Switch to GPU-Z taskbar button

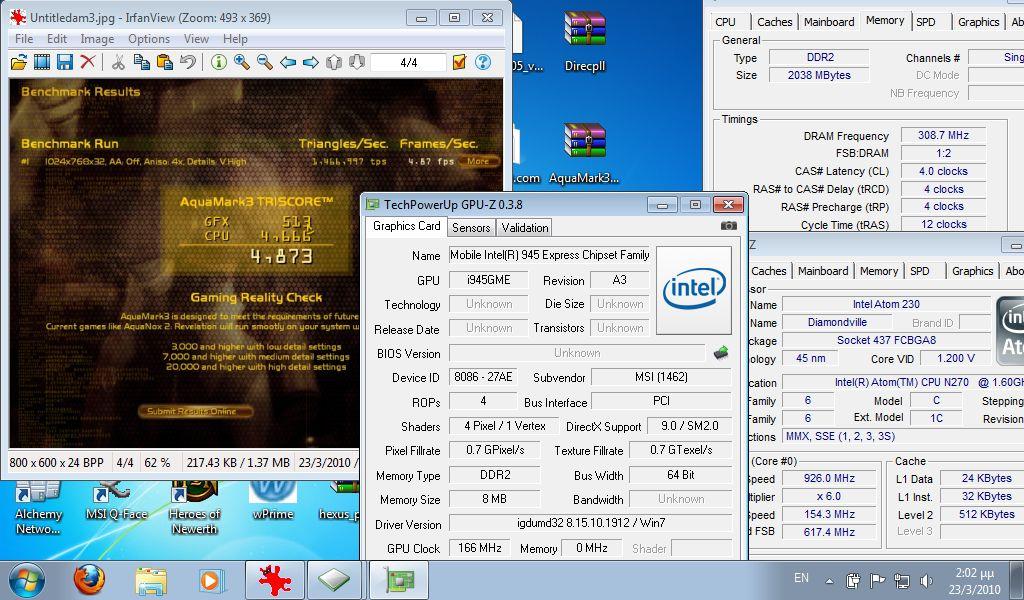[399, 580]
